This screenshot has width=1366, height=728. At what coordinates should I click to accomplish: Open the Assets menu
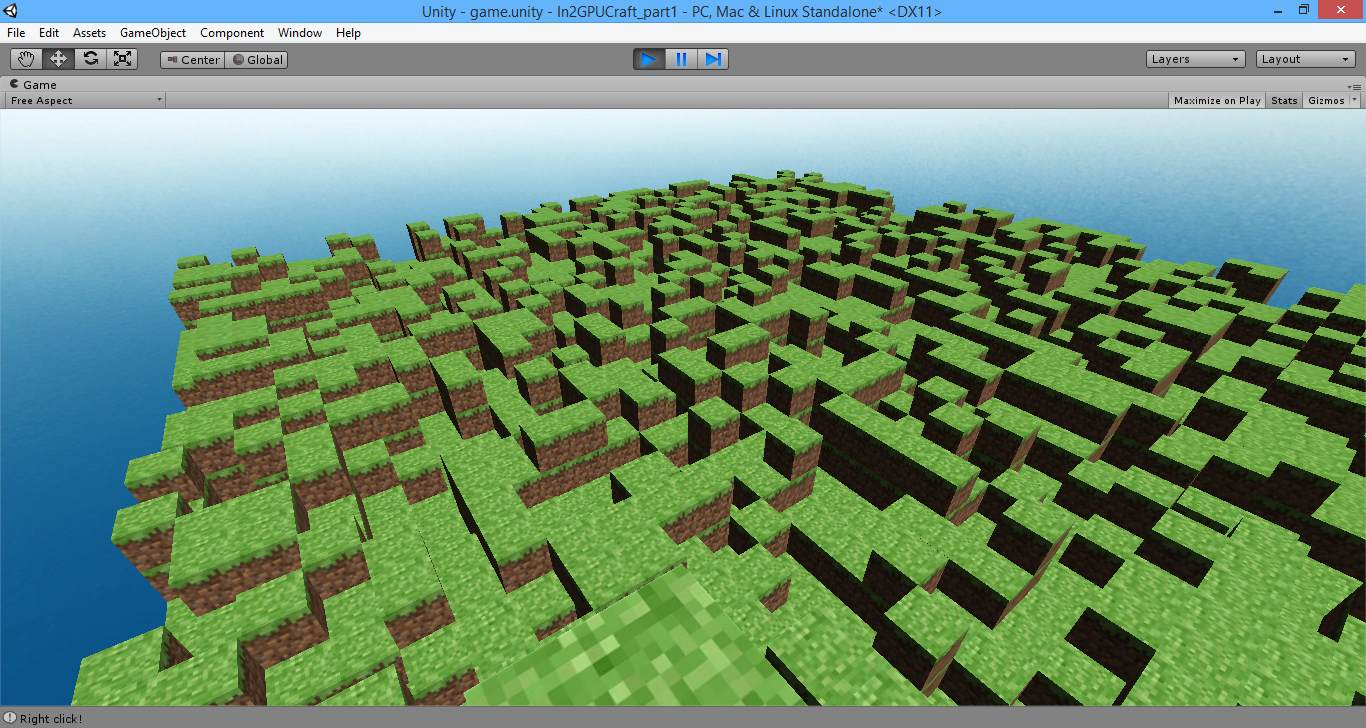tap(89, 33)
